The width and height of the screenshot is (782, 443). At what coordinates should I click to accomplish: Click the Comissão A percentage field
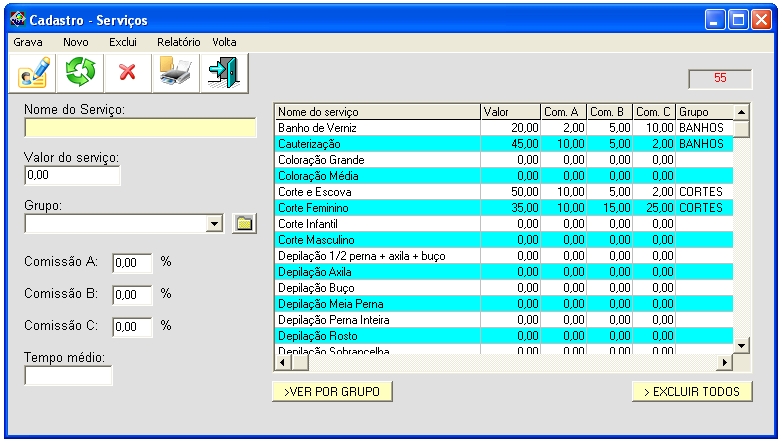pyautogui.click(x=132, y=264)
